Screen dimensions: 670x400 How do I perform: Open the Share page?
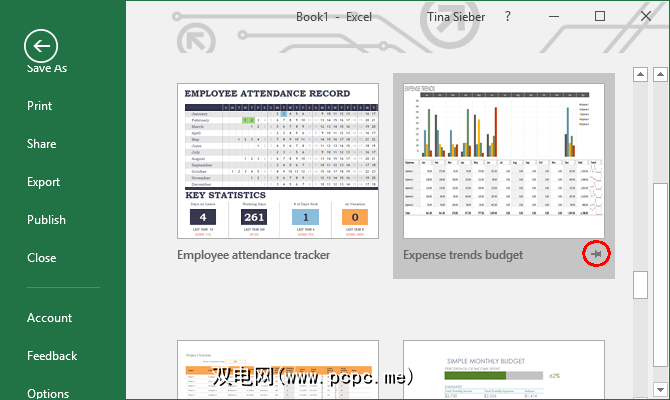point(41,144)
